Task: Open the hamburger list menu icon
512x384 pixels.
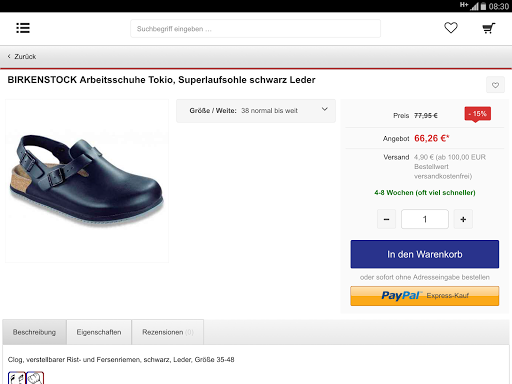Action: click(23, 28)
